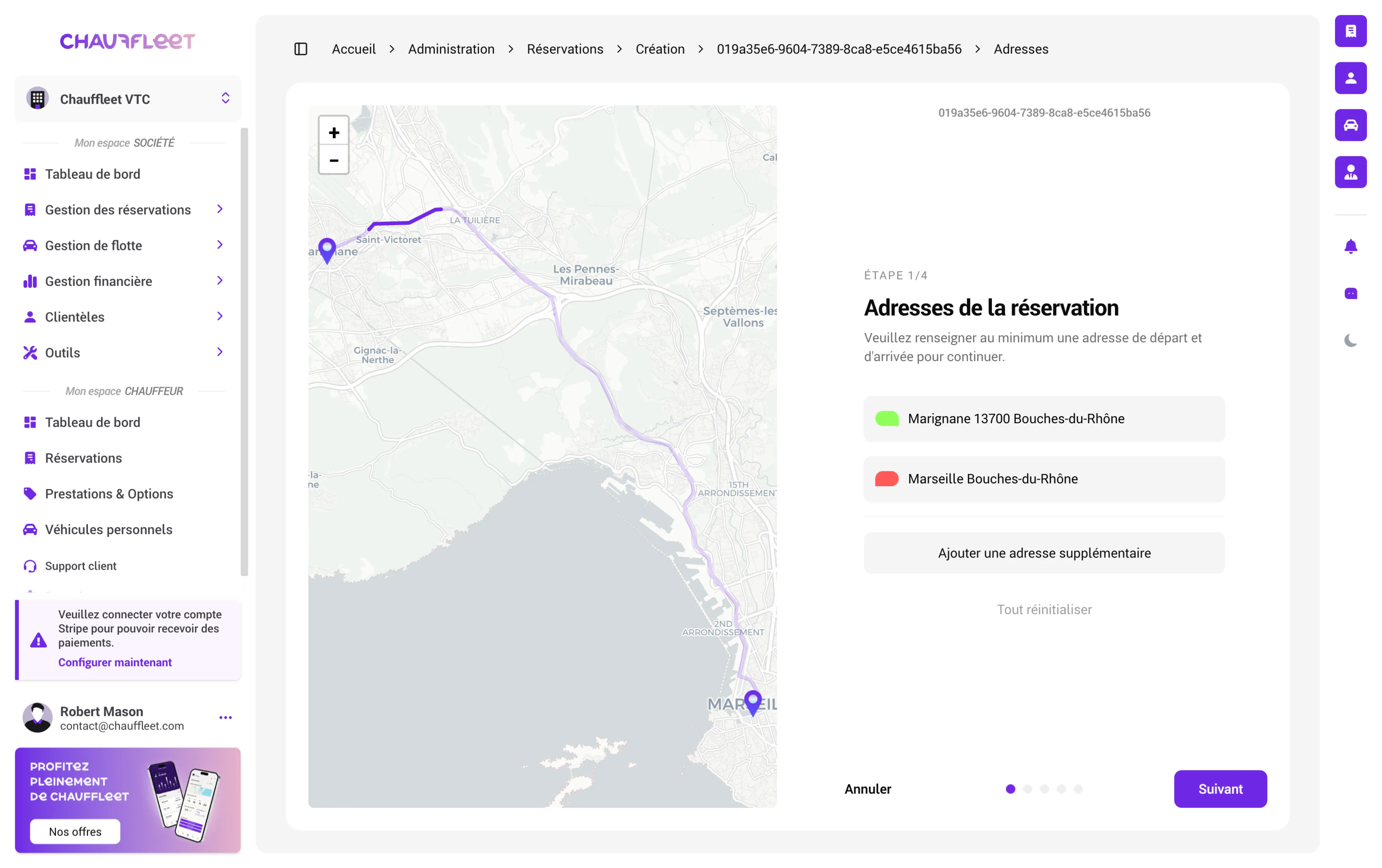Open Prestations & Options menu item
The width and height of the screenshot is (1382, 868).
pos(109,494)
